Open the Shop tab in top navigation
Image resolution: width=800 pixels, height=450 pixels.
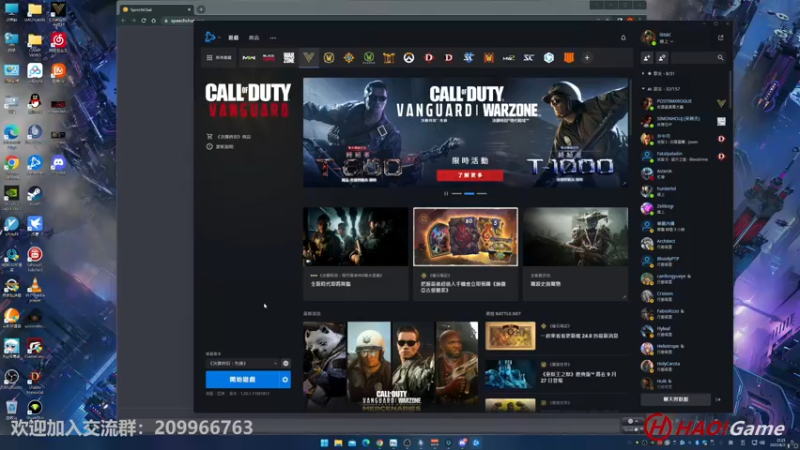tap(254, 38)
